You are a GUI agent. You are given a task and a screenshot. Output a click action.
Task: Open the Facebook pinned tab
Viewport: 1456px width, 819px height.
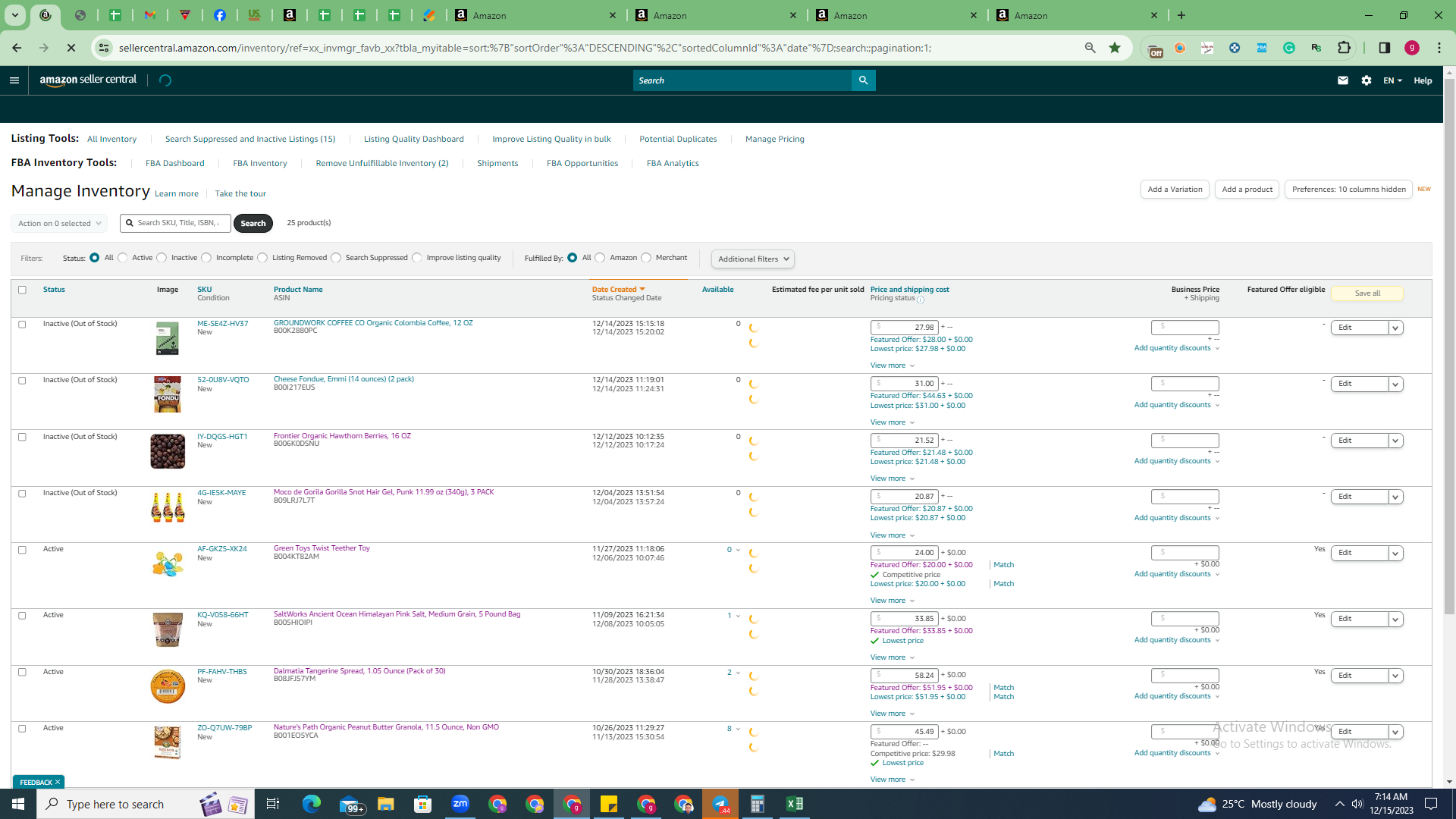pos(219,15)
